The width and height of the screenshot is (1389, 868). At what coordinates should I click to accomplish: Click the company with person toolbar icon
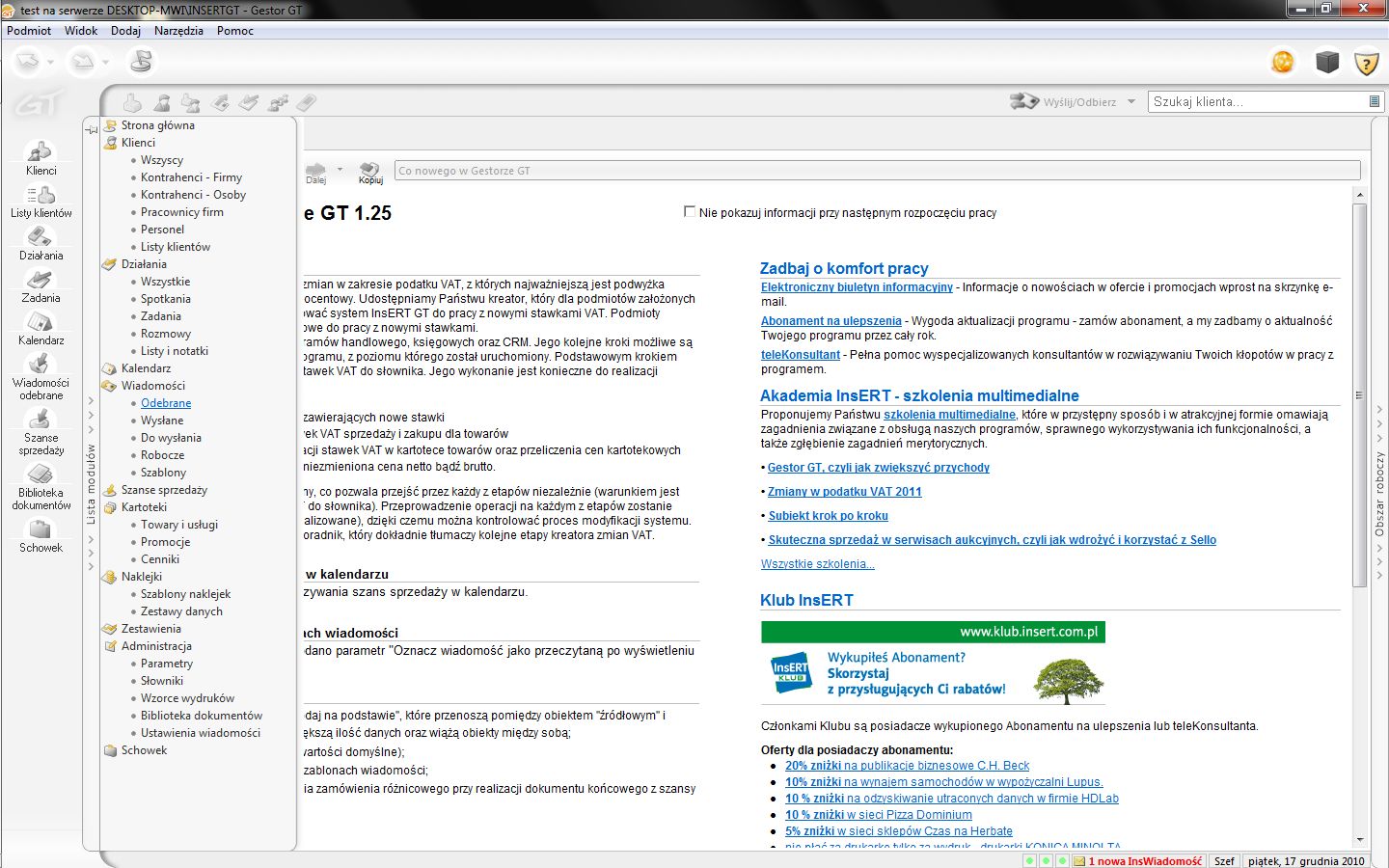[x=191, y=102]
